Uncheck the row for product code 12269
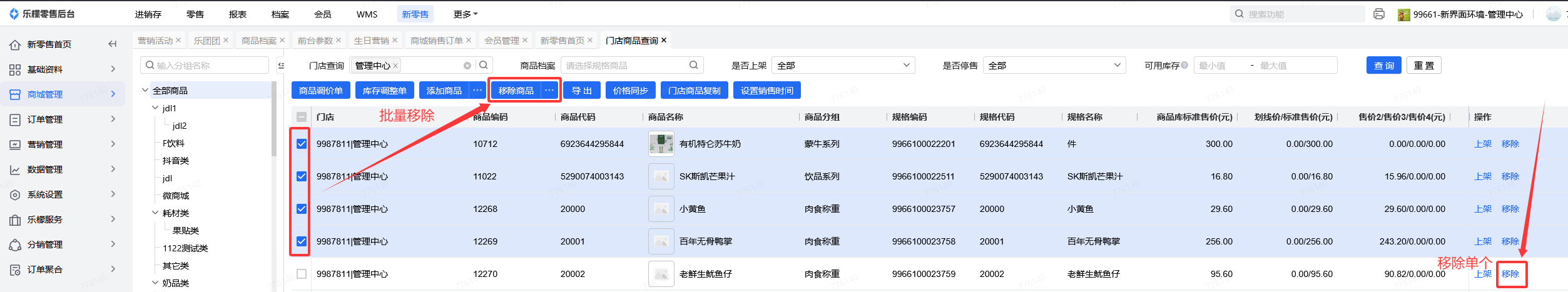The width and height of the screenshot is (1568, 292). (302, 241)
